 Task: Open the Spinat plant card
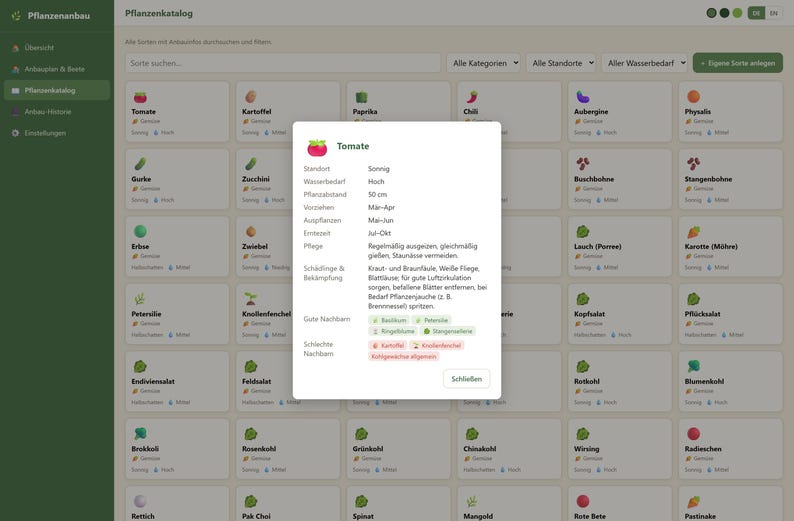[x=399, y=504]
